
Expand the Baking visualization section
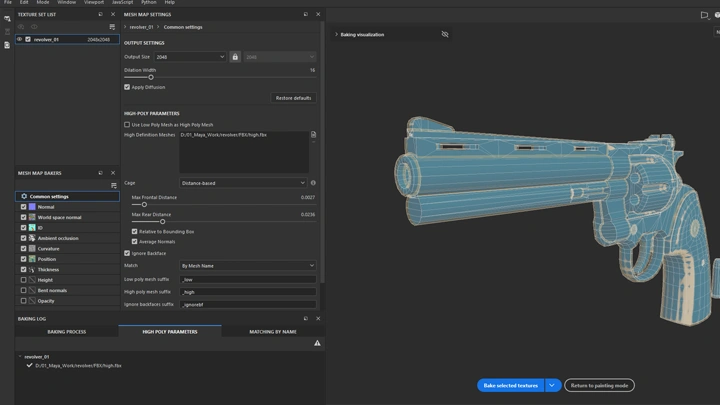(x=336, y=34)
